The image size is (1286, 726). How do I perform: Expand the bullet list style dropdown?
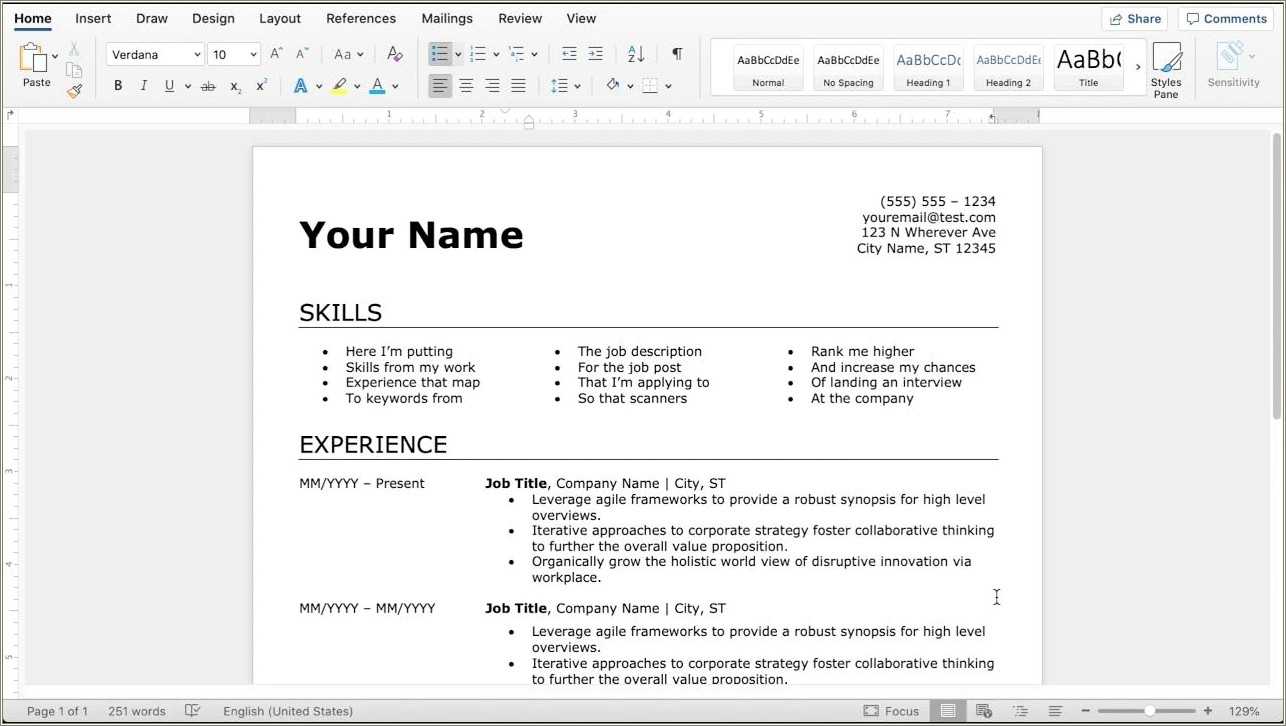(x=458, y=54)
